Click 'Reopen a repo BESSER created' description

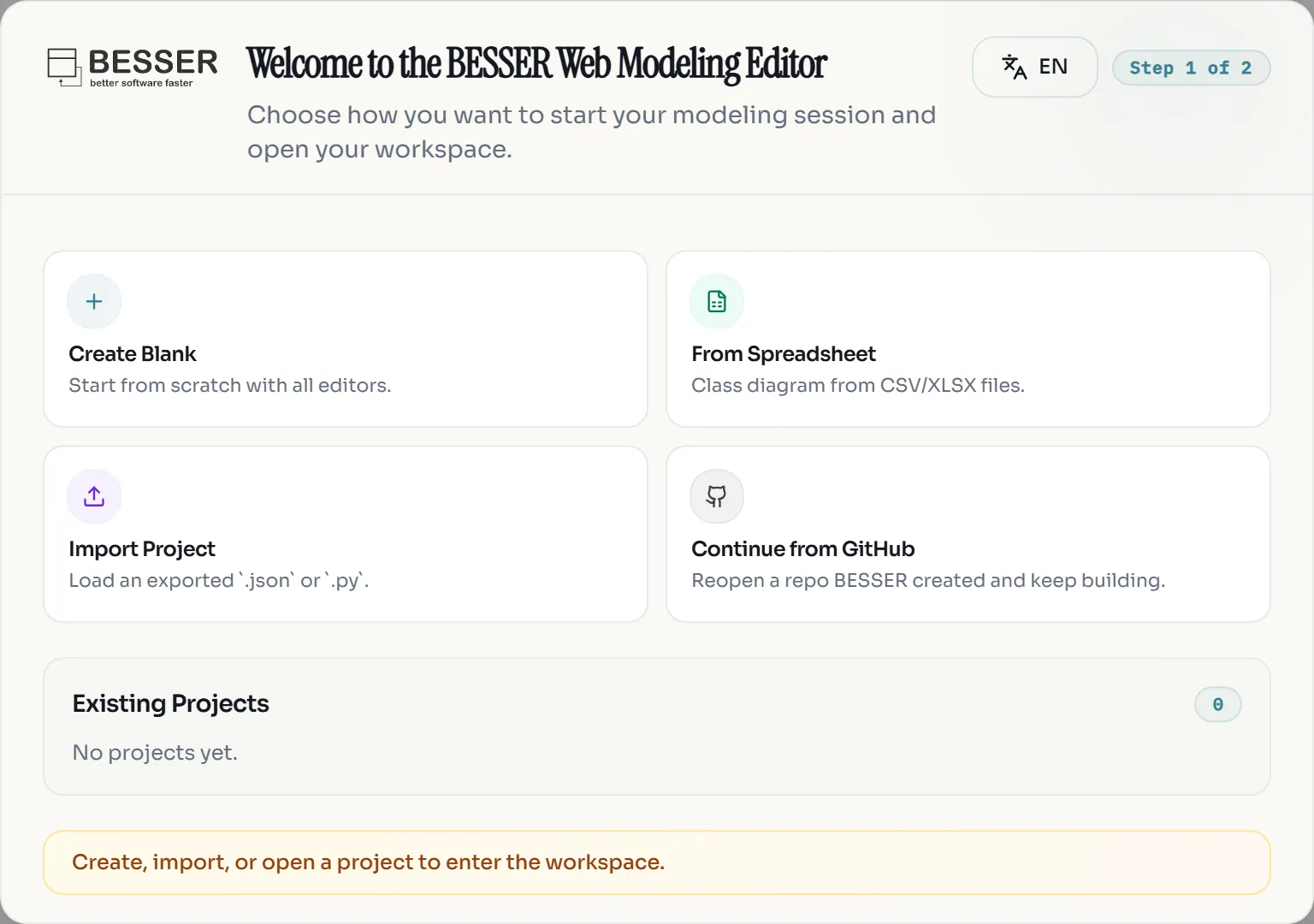click(x=928, y=581)
